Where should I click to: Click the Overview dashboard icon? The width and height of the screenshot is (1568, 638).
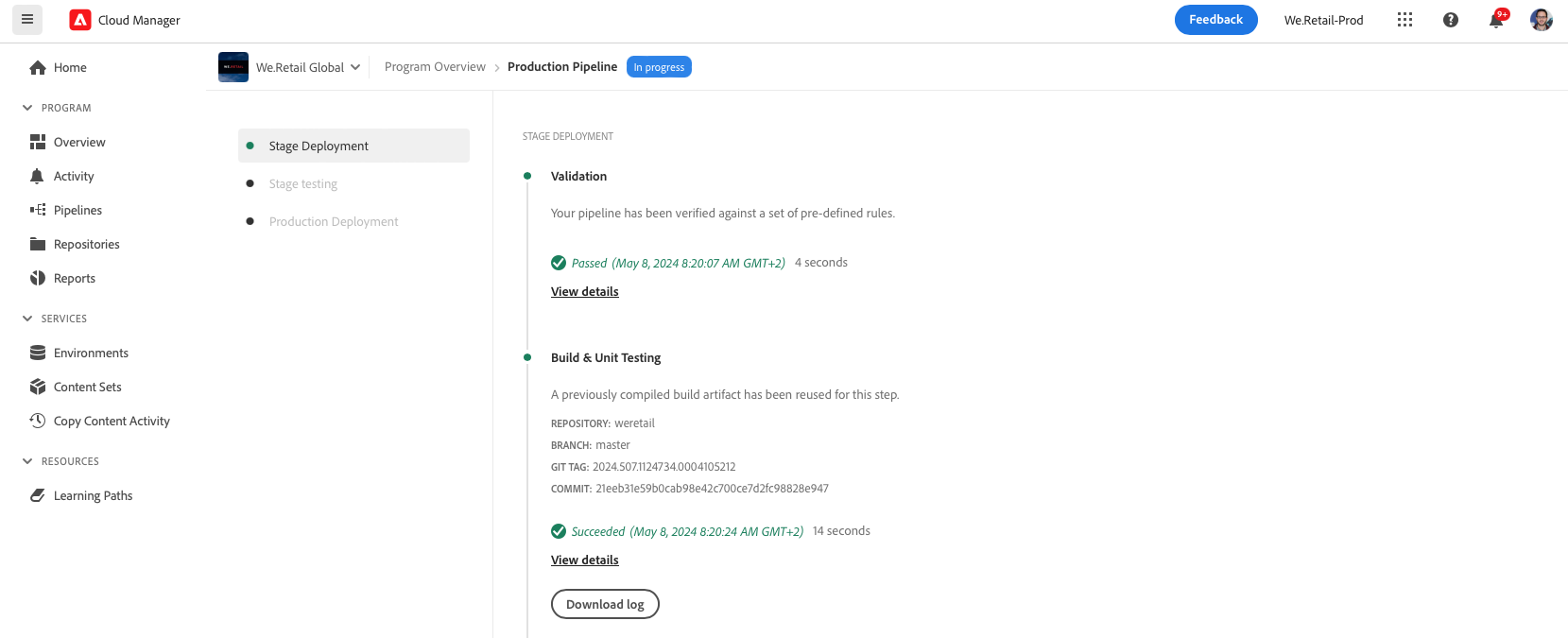(38, 142)
